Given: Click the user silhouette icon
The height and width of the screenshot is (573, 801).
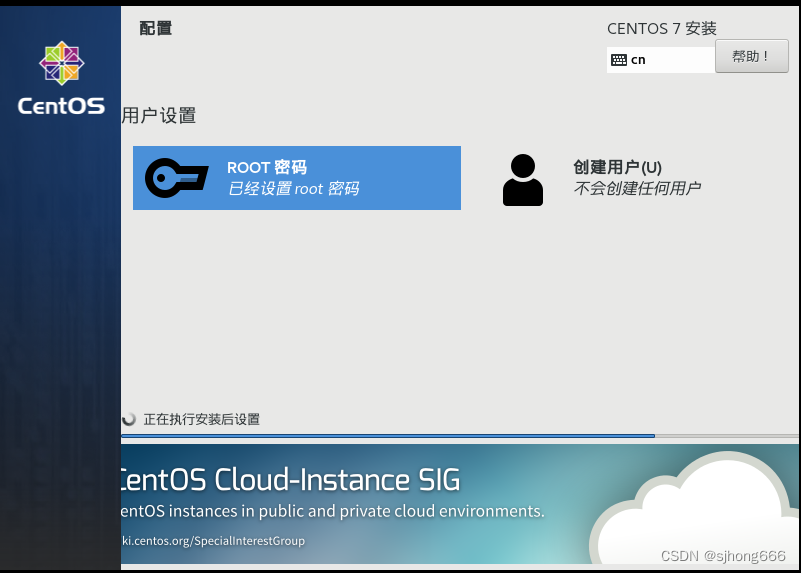Looking at the screenshot, I should 523,180.
